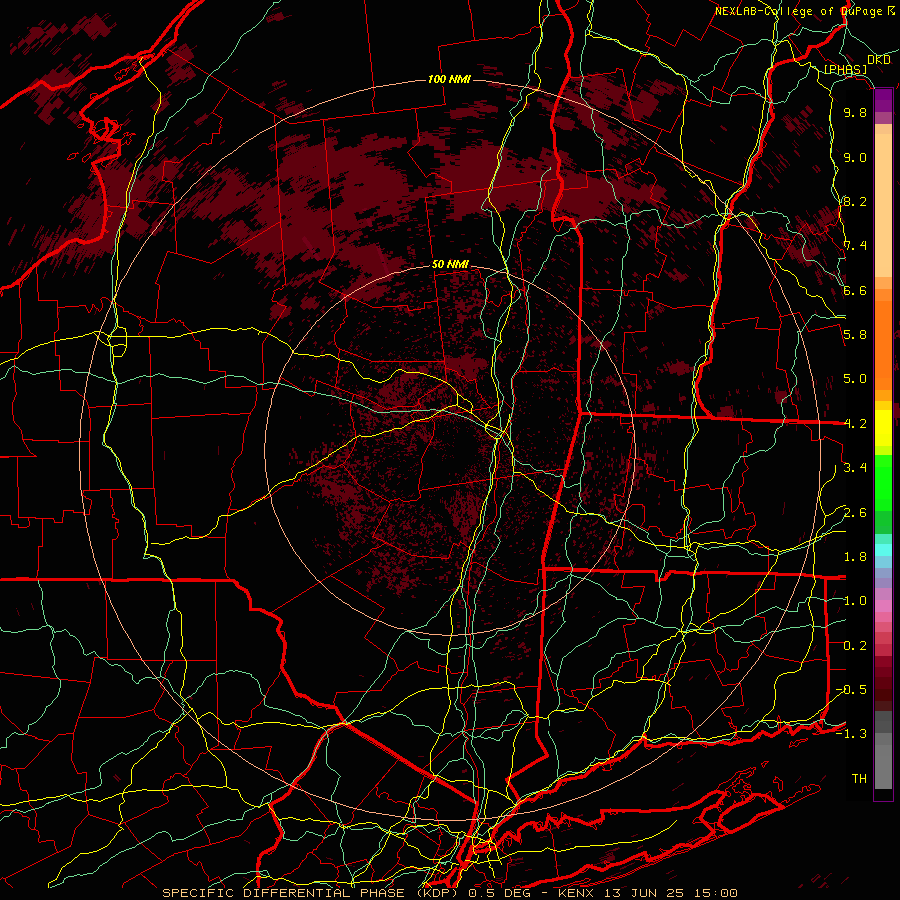Click the -0.5 value on the color scale
The width and height of the screenshot is (900, 900).
coord(851,689)
